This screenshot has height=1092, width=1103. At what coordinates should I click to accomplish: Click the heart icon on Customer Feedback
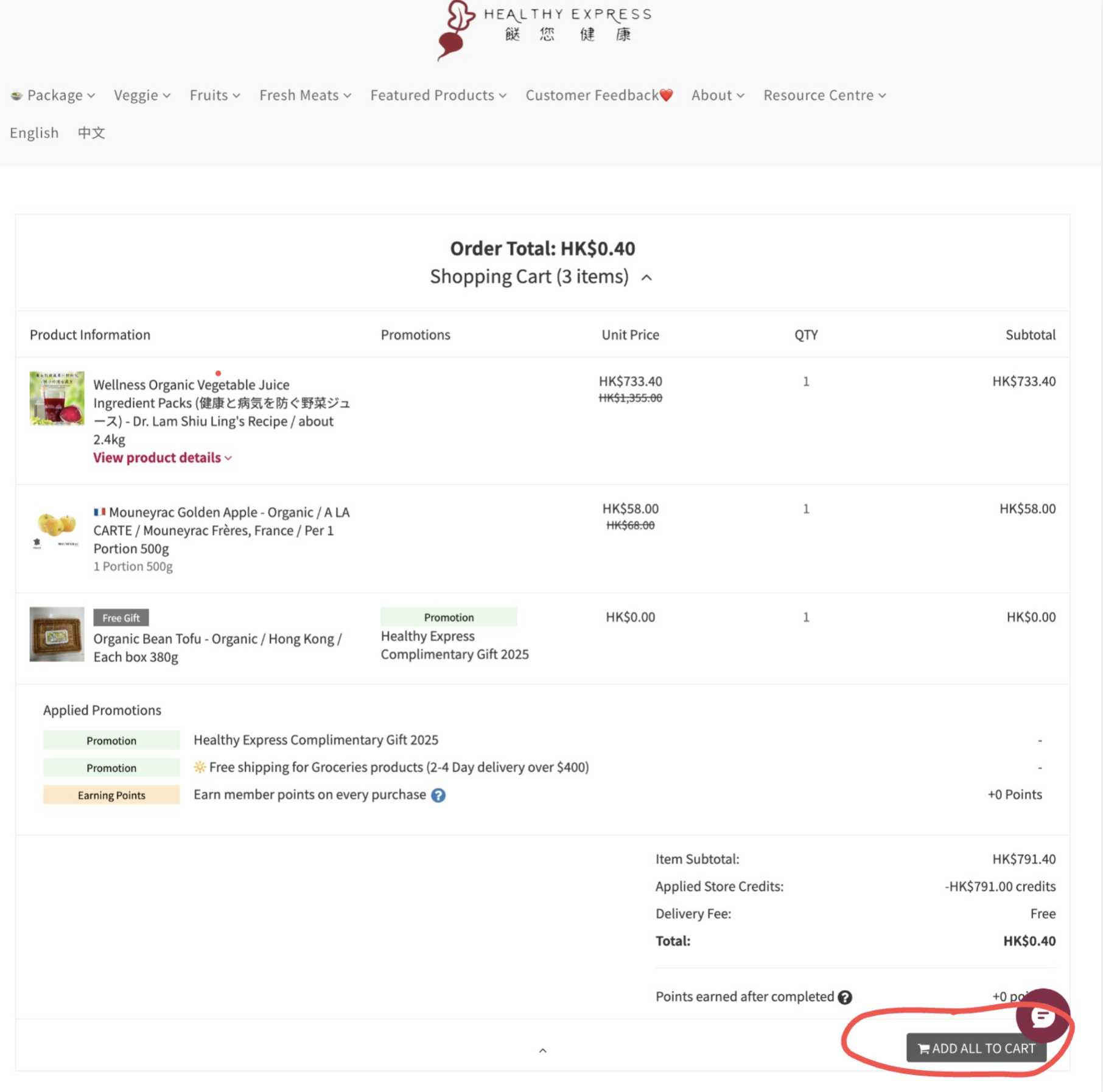tap(665, 95)
